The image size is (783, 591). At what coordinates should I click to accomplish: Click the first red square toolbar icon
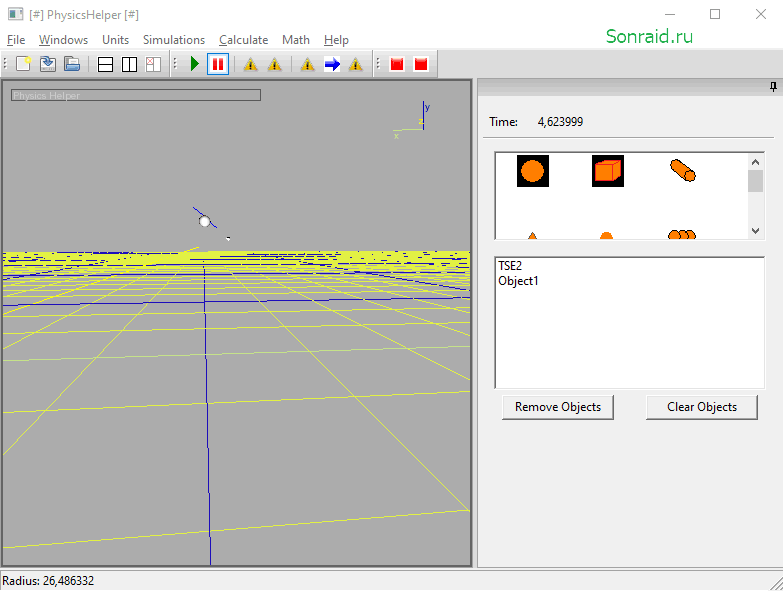(397, 64)
